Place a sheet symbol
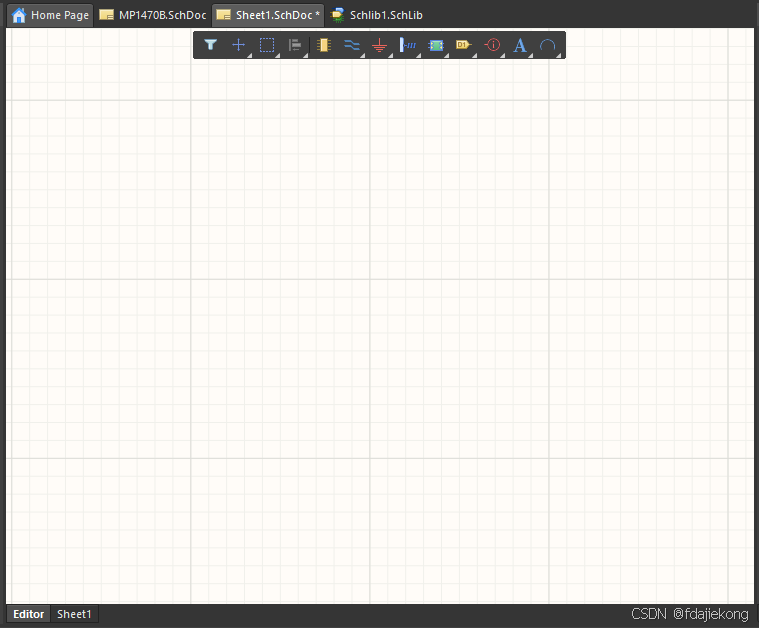The width and height of the screenshot is (759, 628). [x=436, y=46]
